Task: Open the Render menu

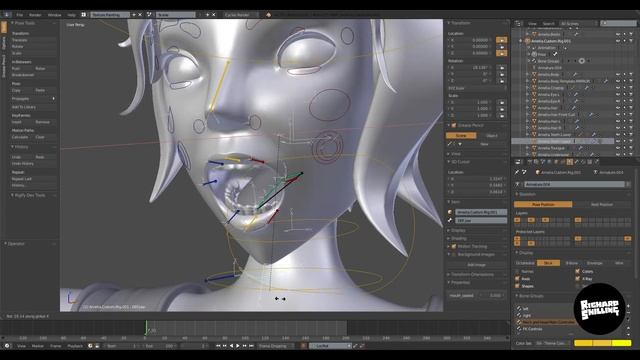Action: [x=35, y=15]
